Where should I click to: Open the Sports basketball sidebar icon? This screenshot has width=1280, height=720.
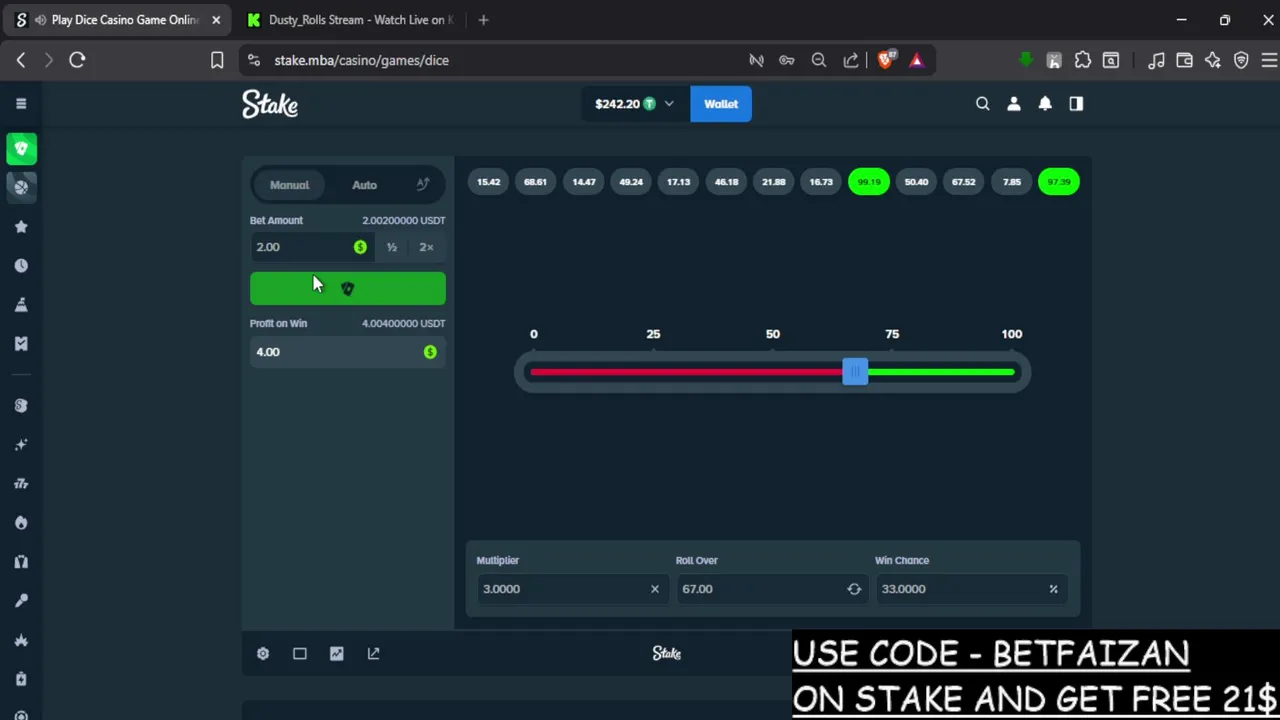click(x=21, y=187)
